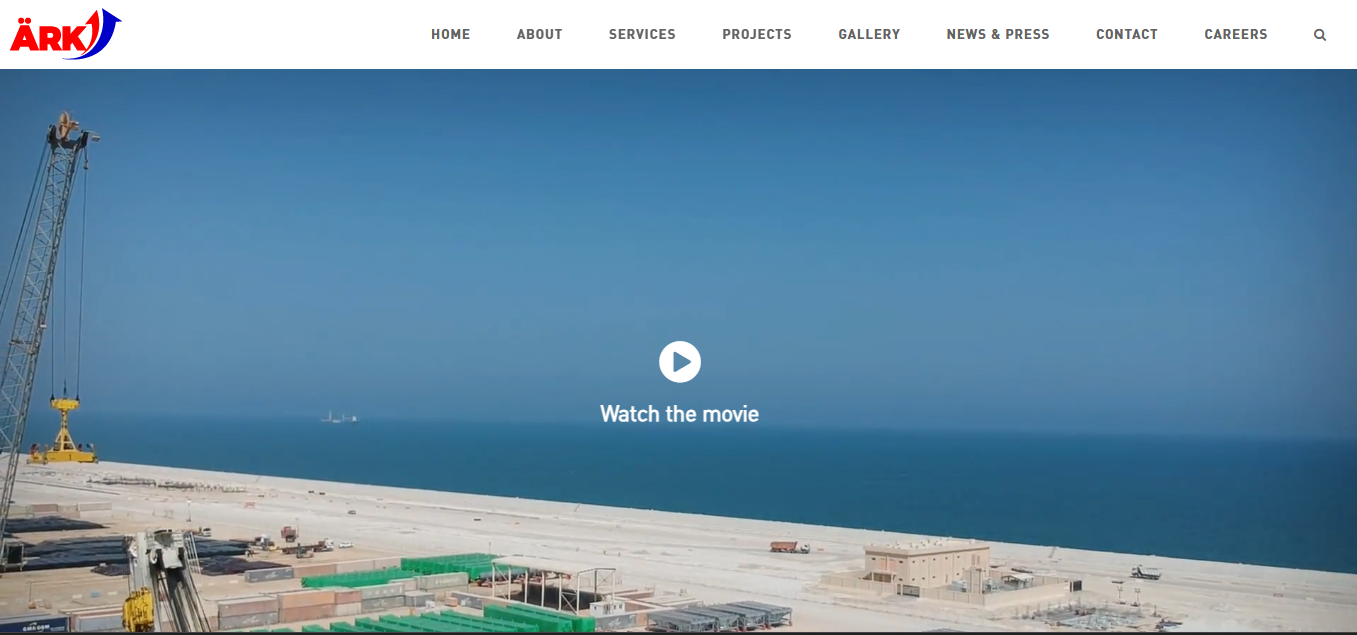
Task: Select SERVICES in the navigation bar
Action: [x=642, y=34]
